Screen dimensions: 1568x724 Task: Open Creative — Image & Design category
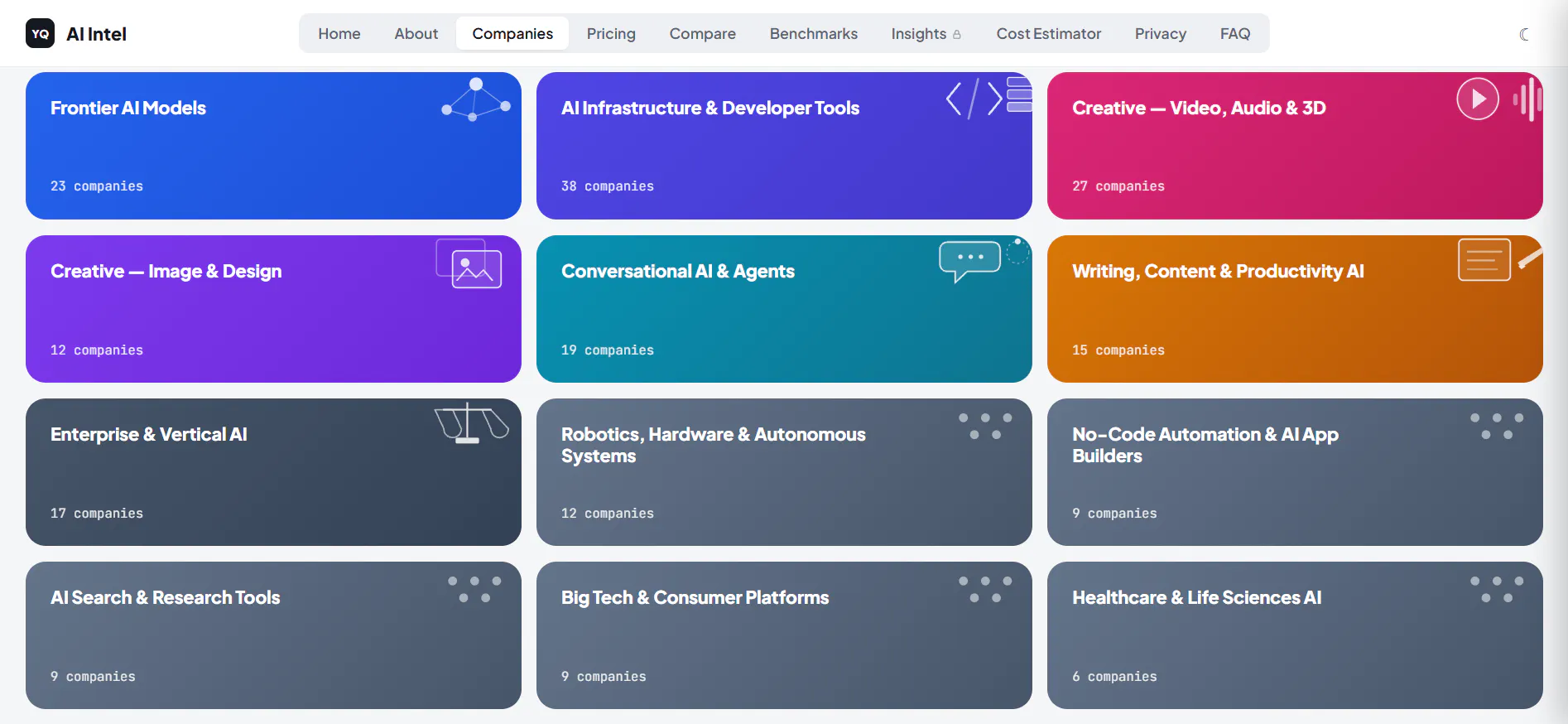pyautogui.click(x=273, y=309)
